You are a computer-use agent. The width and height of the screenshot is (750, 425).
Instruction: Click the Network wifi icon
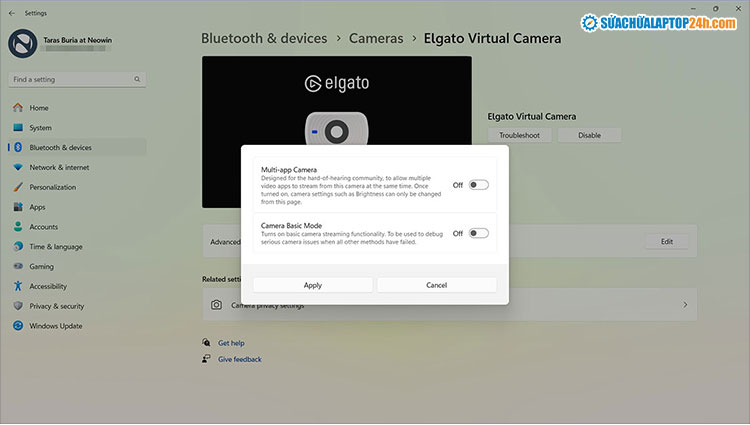click(18, 167)
